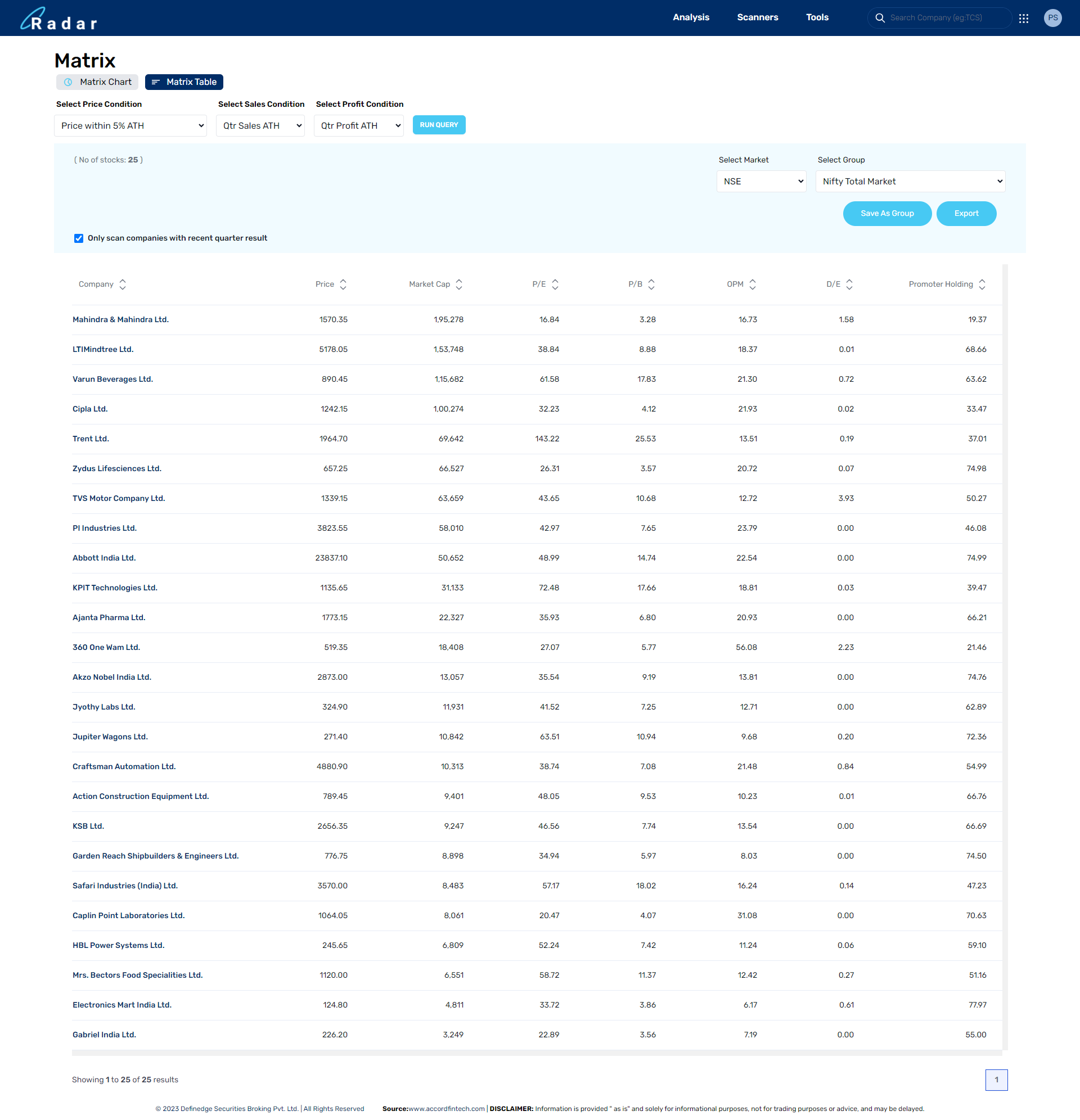
Task: Go to page 1 in pagination
Action: pos(997,1080)
